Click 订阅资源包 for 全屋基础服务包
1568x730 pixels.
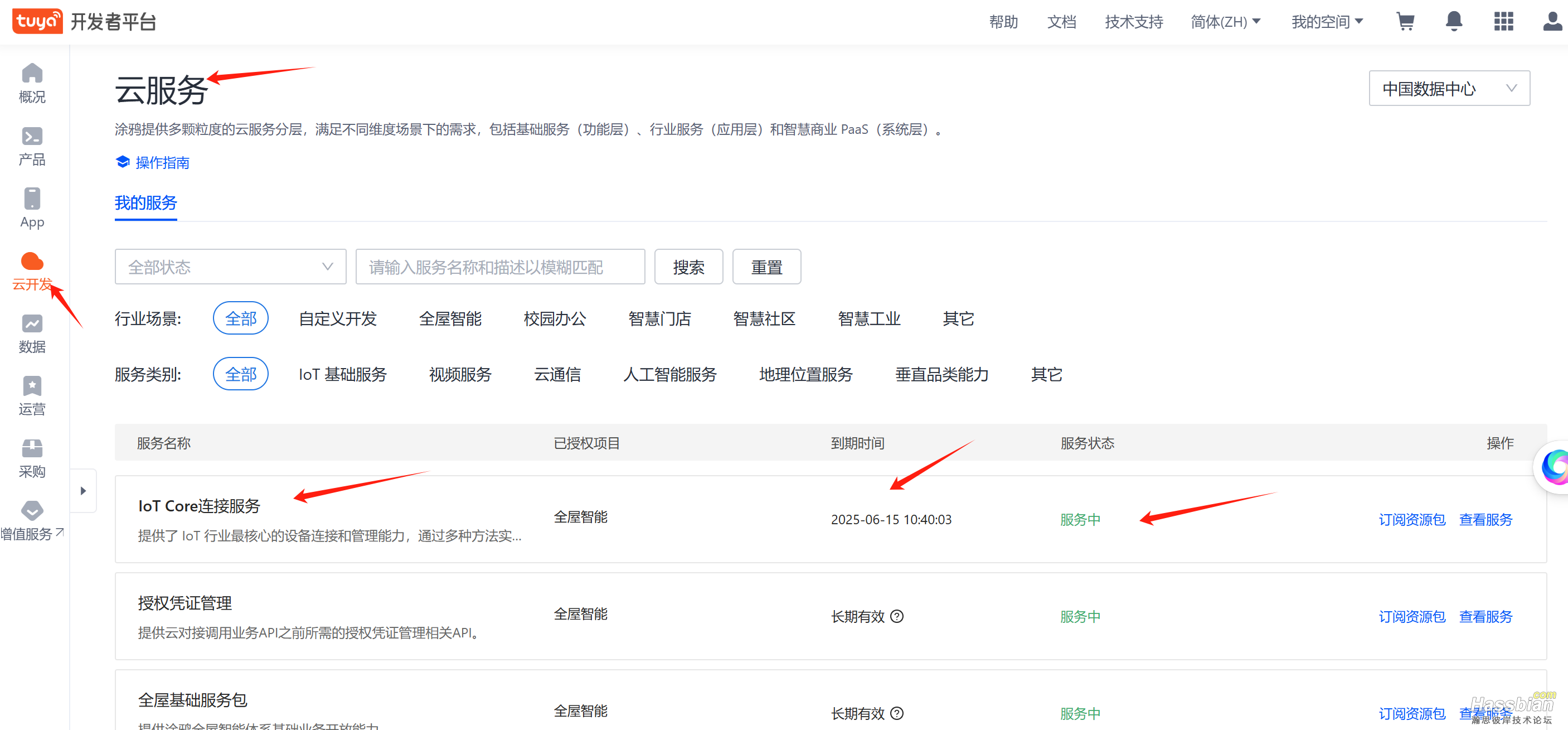pos(1411,713)
